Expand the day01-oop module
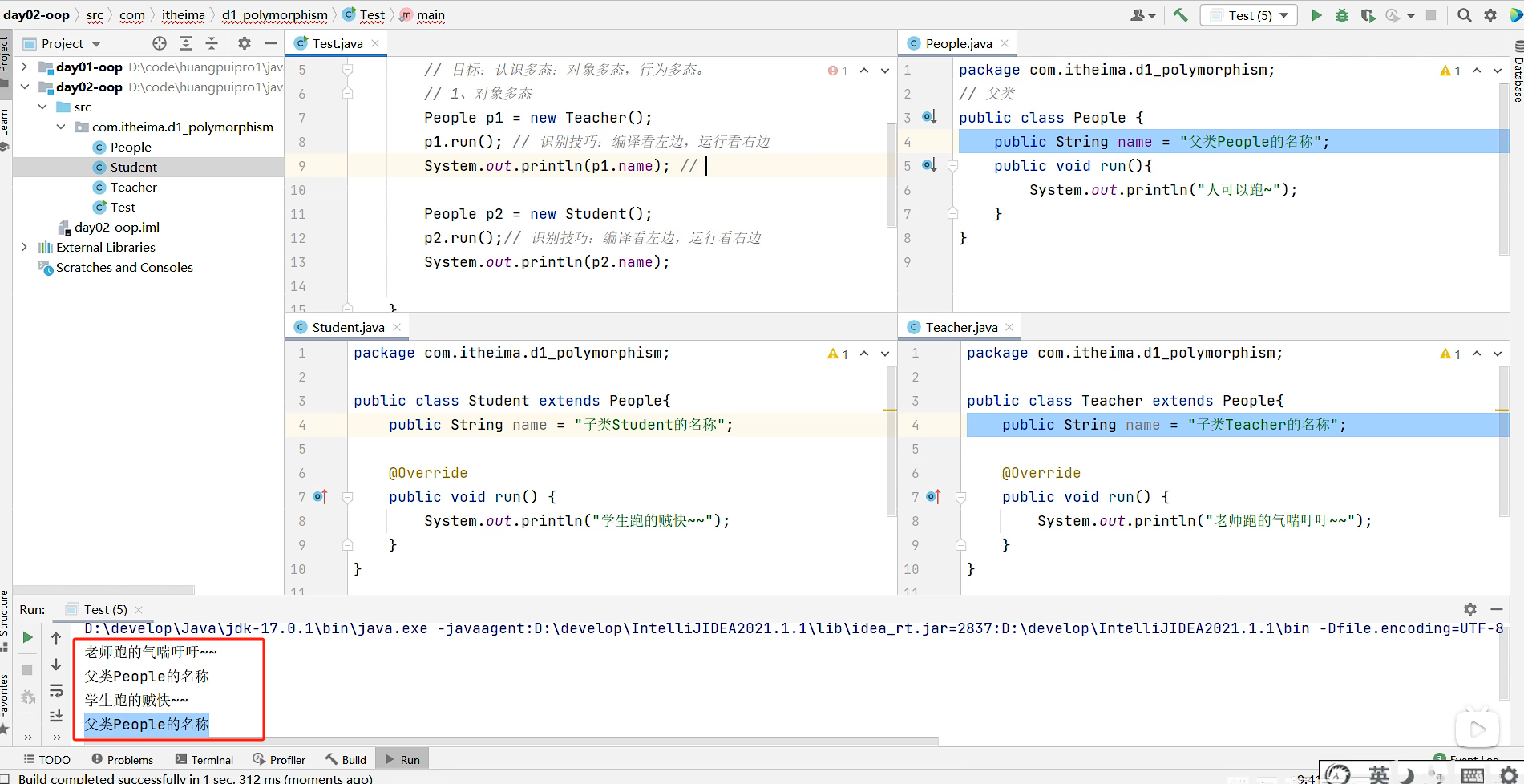This screenshot has height=784, width=1524. point(24,67)
